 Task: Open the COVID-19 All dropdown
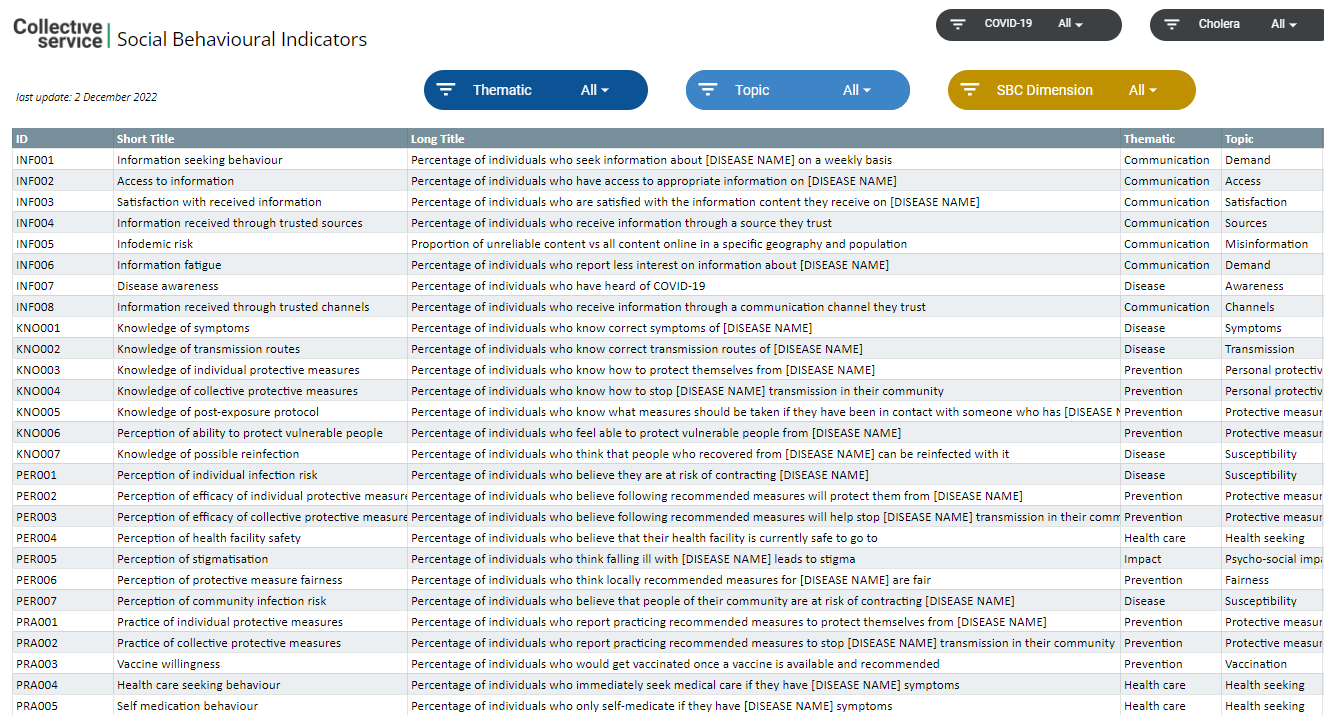pyautogui.click(x=1071, y=24)
